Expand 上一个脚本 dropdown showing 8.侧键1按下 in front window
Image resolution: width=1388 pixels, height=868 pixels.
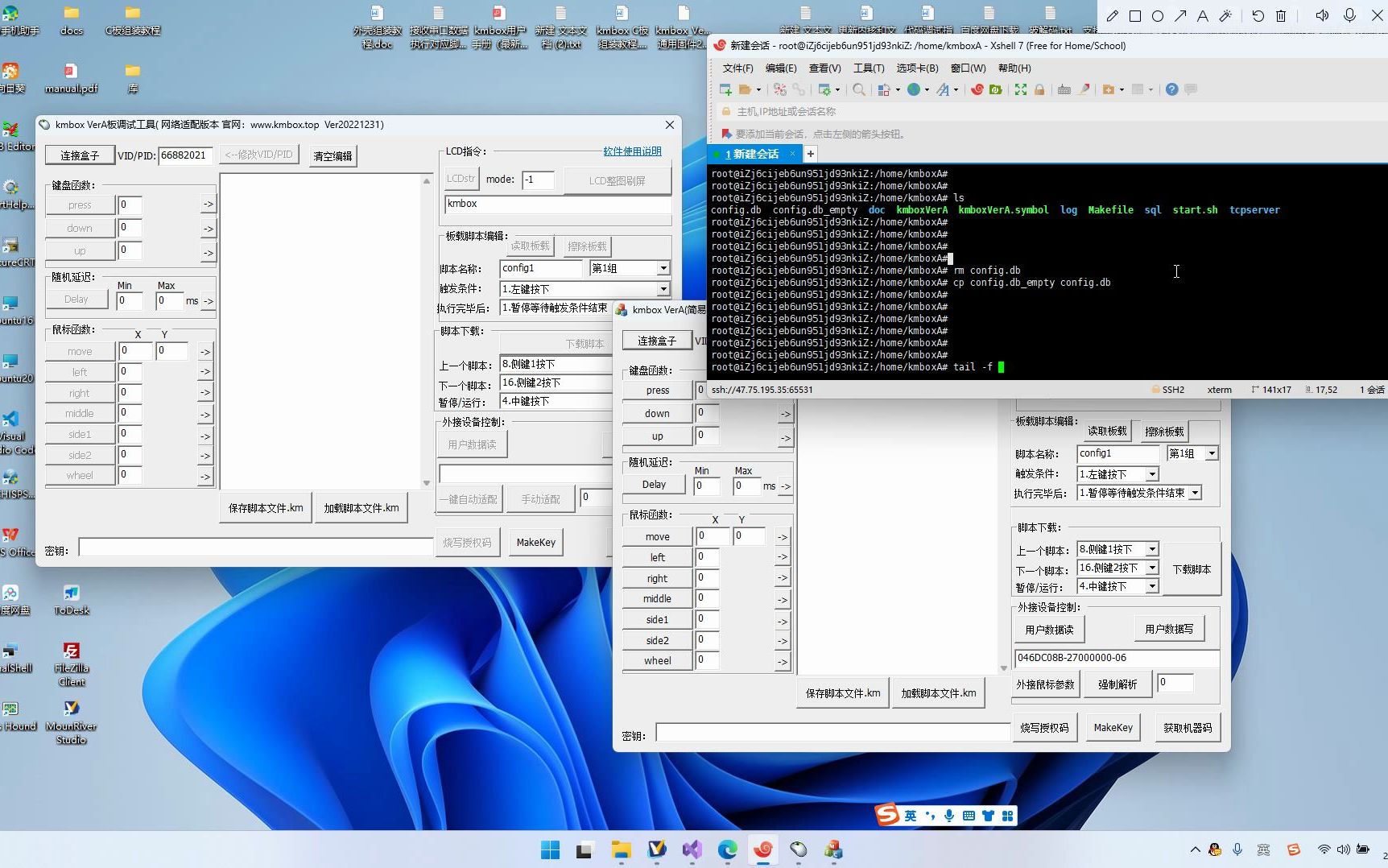[1152, 549]
